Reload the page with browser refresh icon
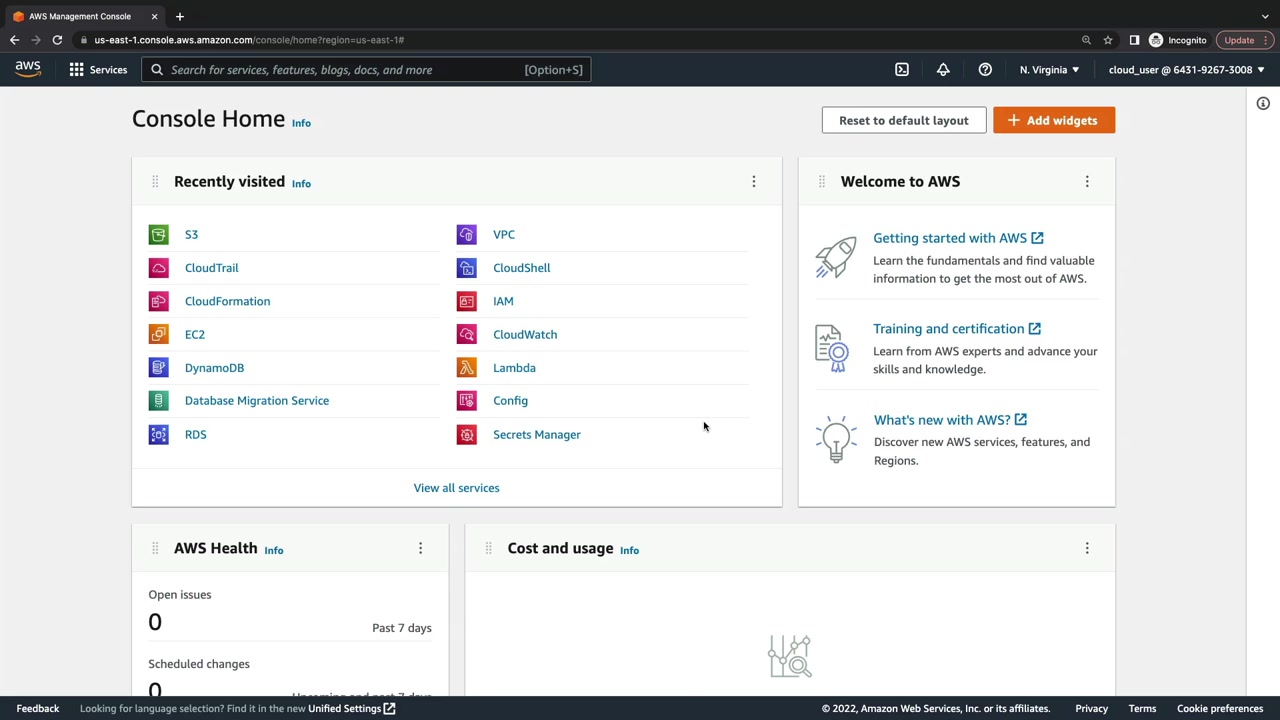The image size is (1280, 720). point(57,40)
